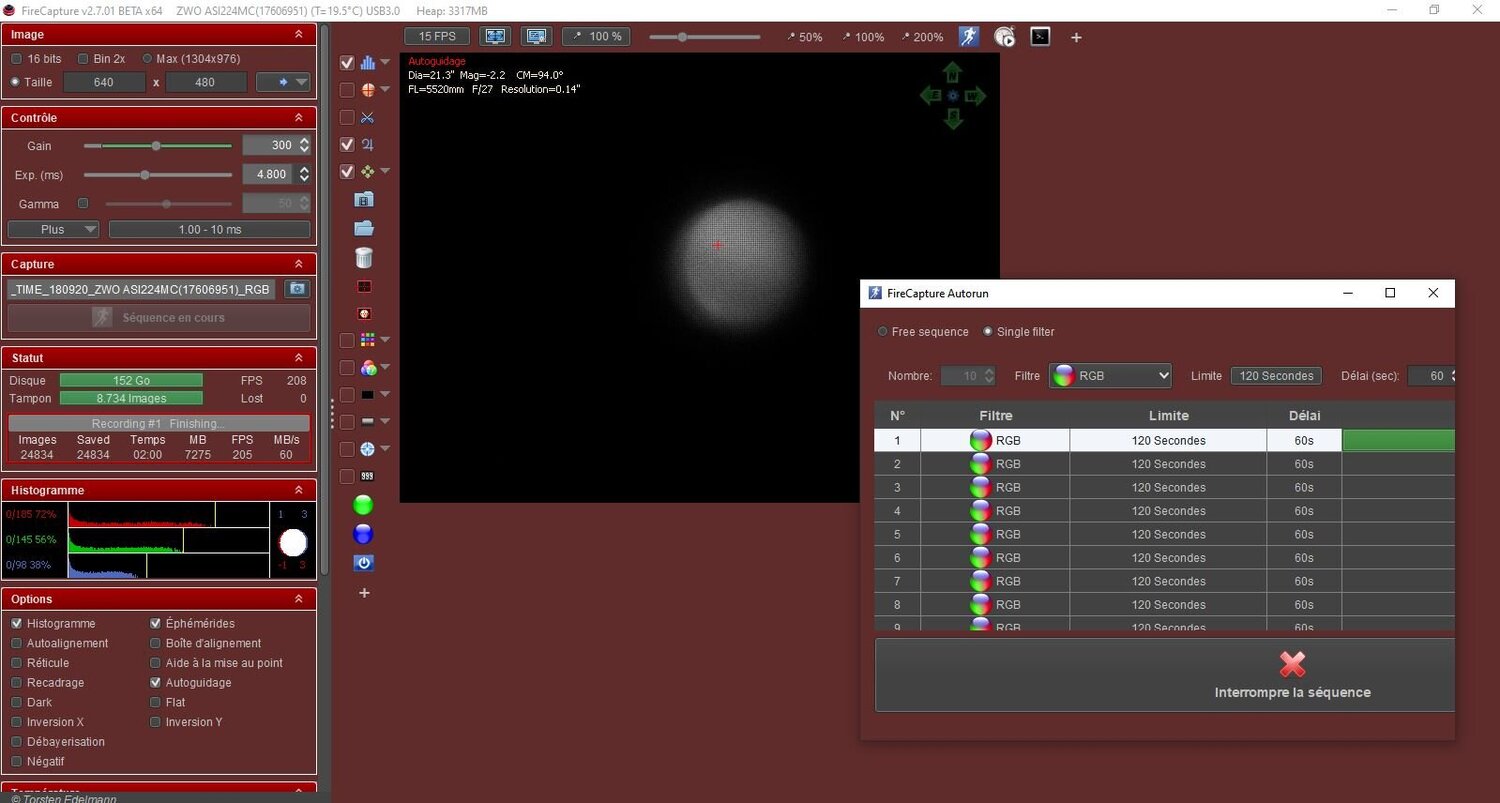The image size is (1500, 803).
Task: Collapse the Histogramme panel header
Action: tap(298, 490)
